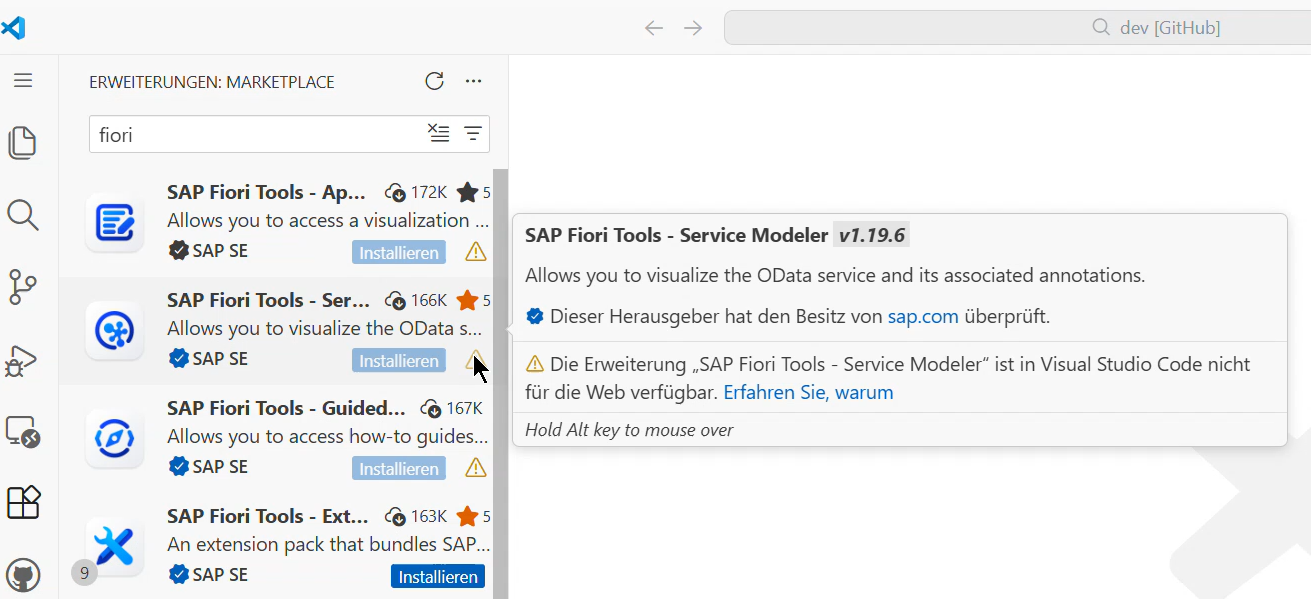The image size is (1311, 599).
Task: Open the application hamburger menu
Action: point(24,80)
